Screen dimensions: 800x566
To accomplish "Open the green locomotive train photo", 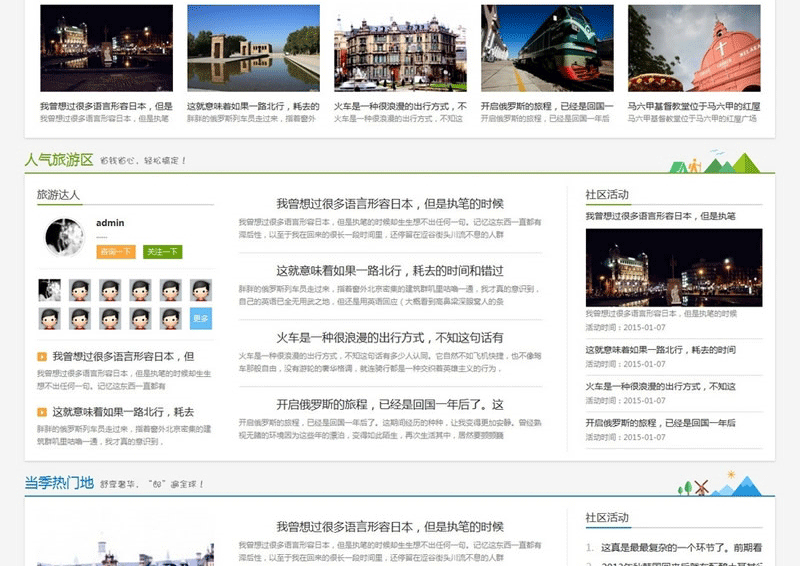I will coord(547,48).
